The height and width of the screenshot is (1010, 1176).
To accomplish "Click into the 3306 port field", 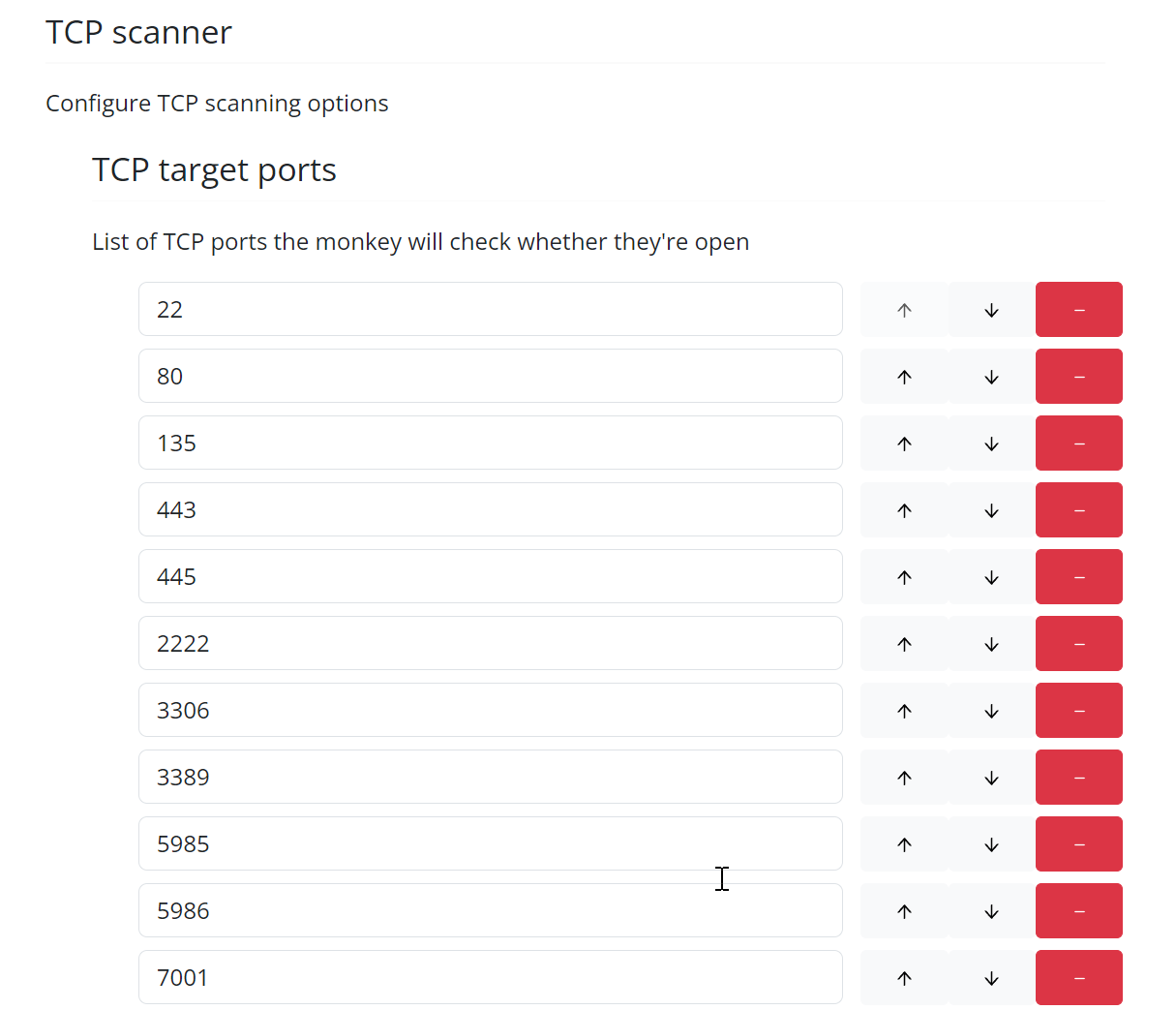I will coord(490,711).
